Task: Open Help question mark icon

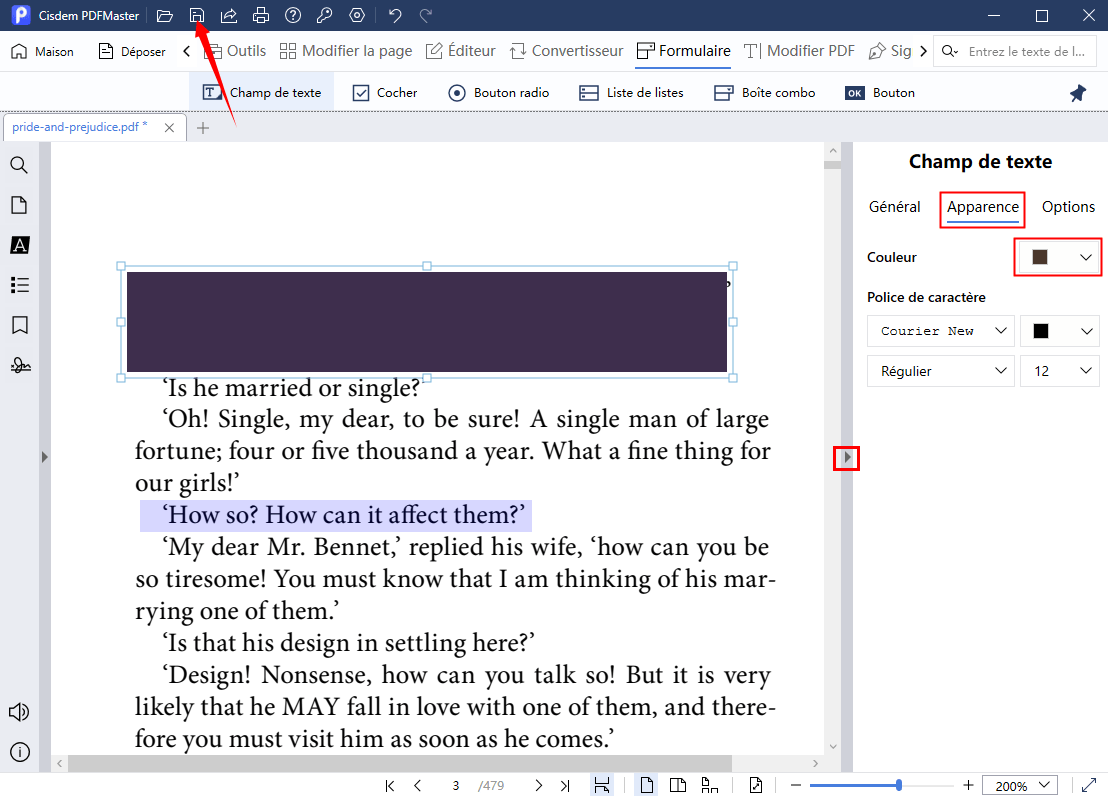Action: point(293,16)
